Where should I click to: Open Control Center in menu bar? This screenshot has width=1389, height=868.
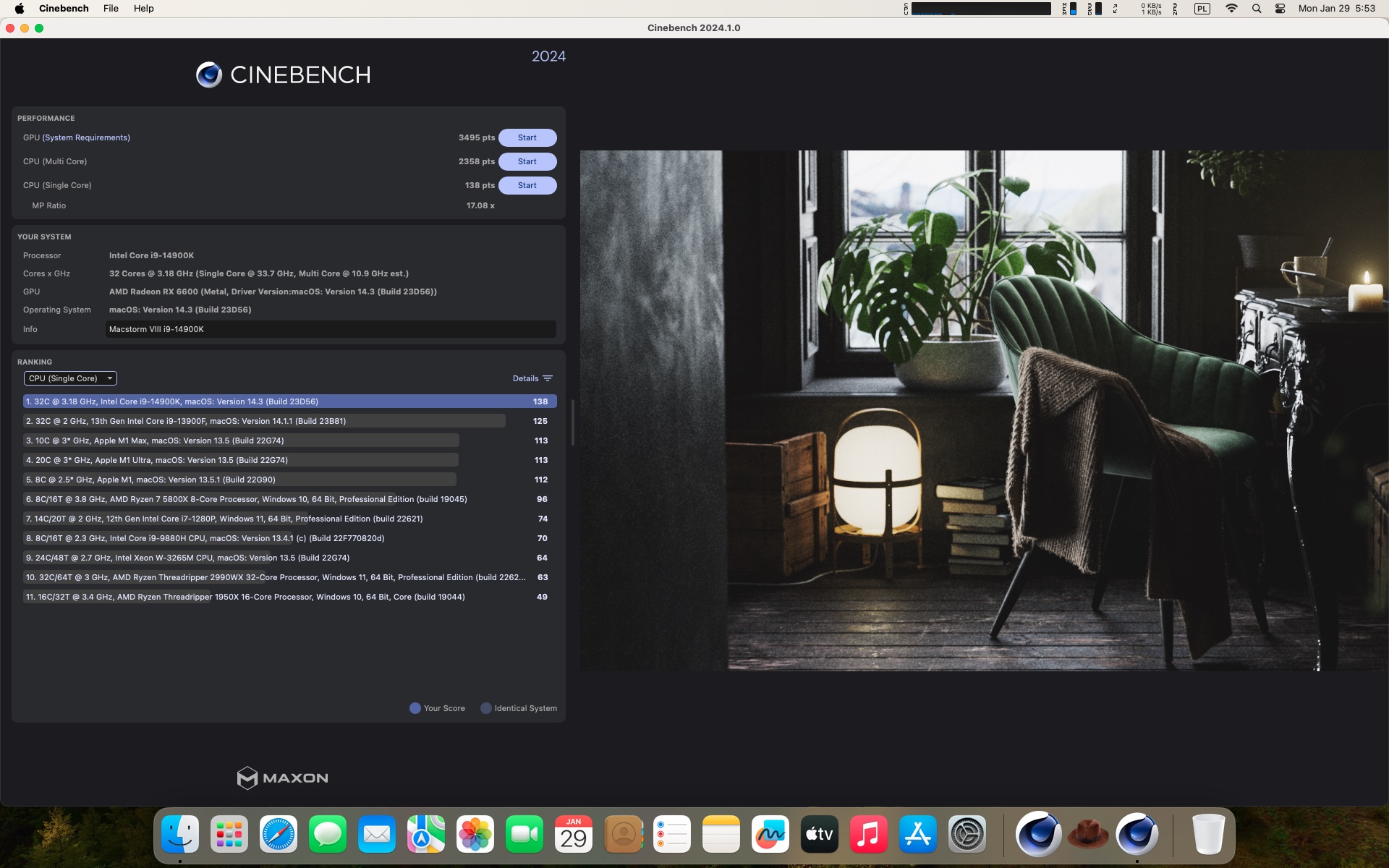(1280, 9)
